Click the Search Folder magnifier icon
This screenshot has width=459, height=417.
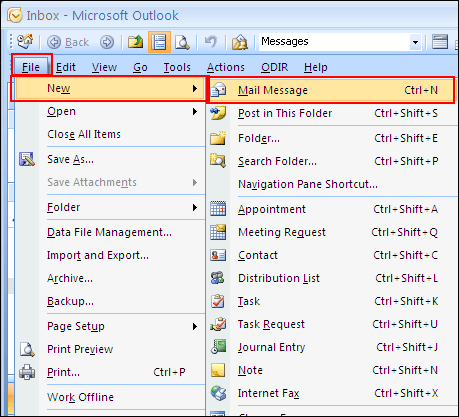[x=218, y=161]
